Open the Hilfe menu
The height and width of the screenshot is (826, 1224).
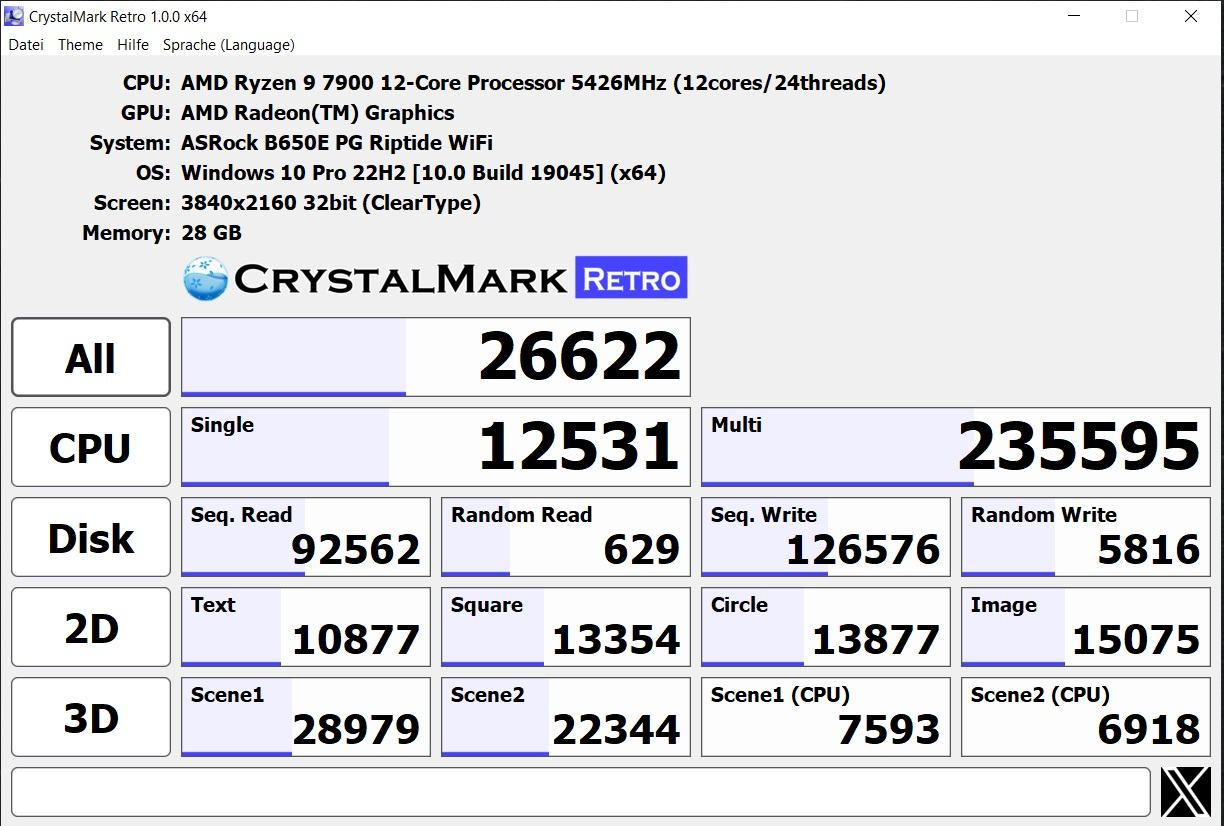pyautogui.click(x=133, y=45)
